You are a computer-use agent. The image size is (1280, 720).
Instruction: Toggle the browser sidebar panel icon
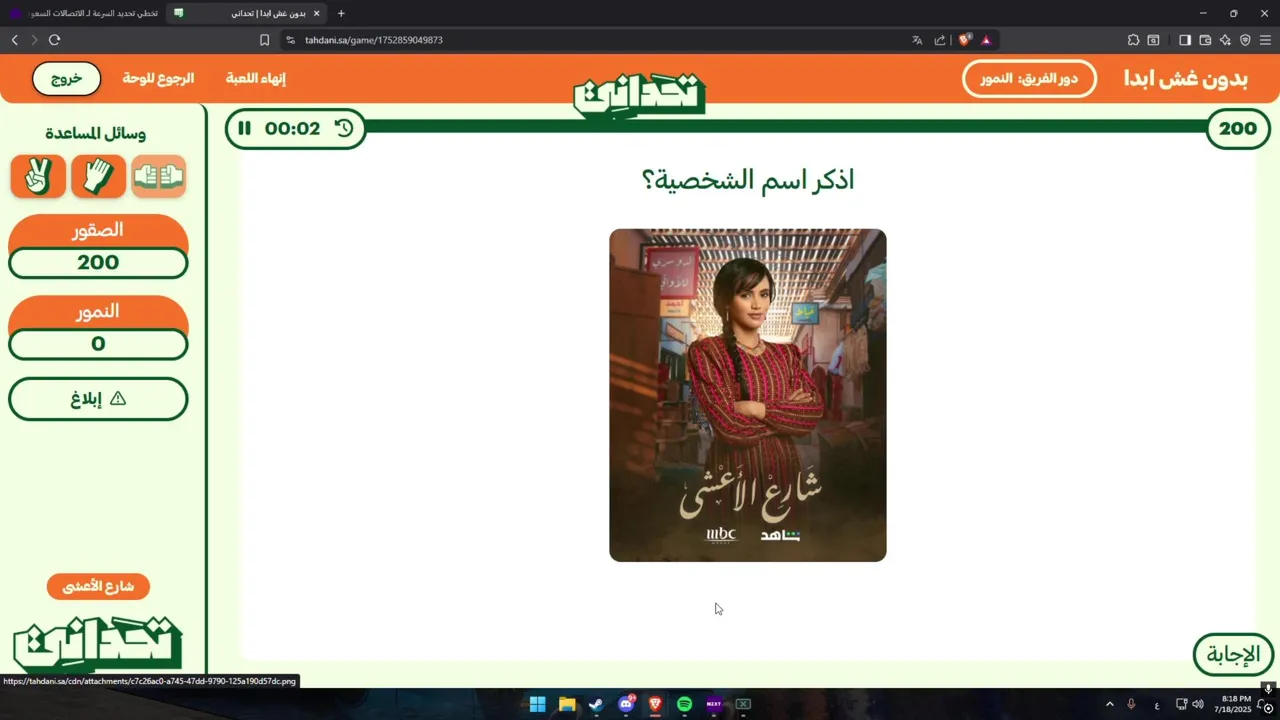point(1184,40)
